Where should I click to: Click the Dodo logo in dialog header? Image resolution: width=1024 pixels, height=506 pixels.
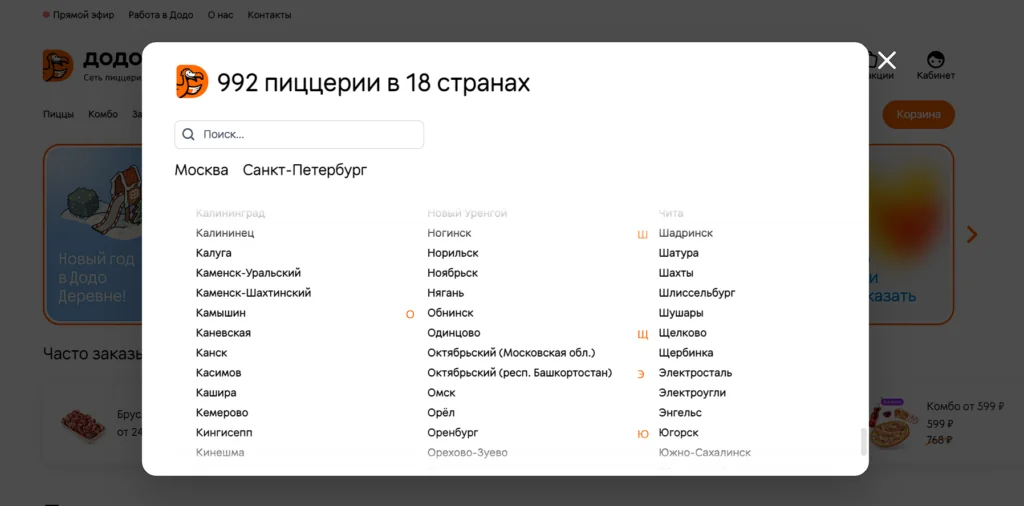[x=192, y=82]
